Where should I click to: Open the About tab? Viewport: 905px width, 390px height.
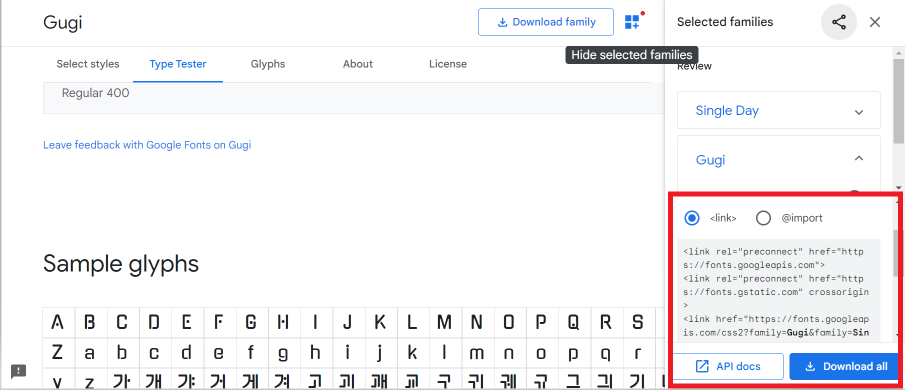tap(358, 64)
